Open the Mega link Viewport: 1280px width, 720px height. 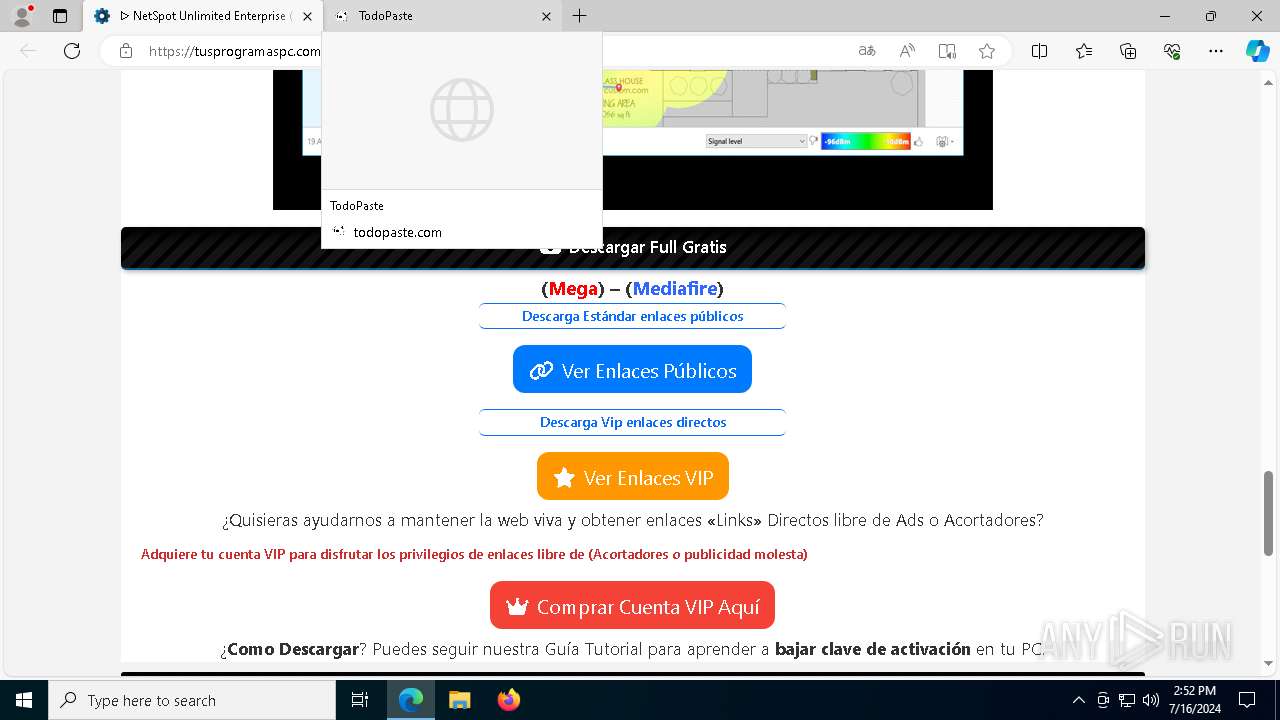tap(573, 288)
